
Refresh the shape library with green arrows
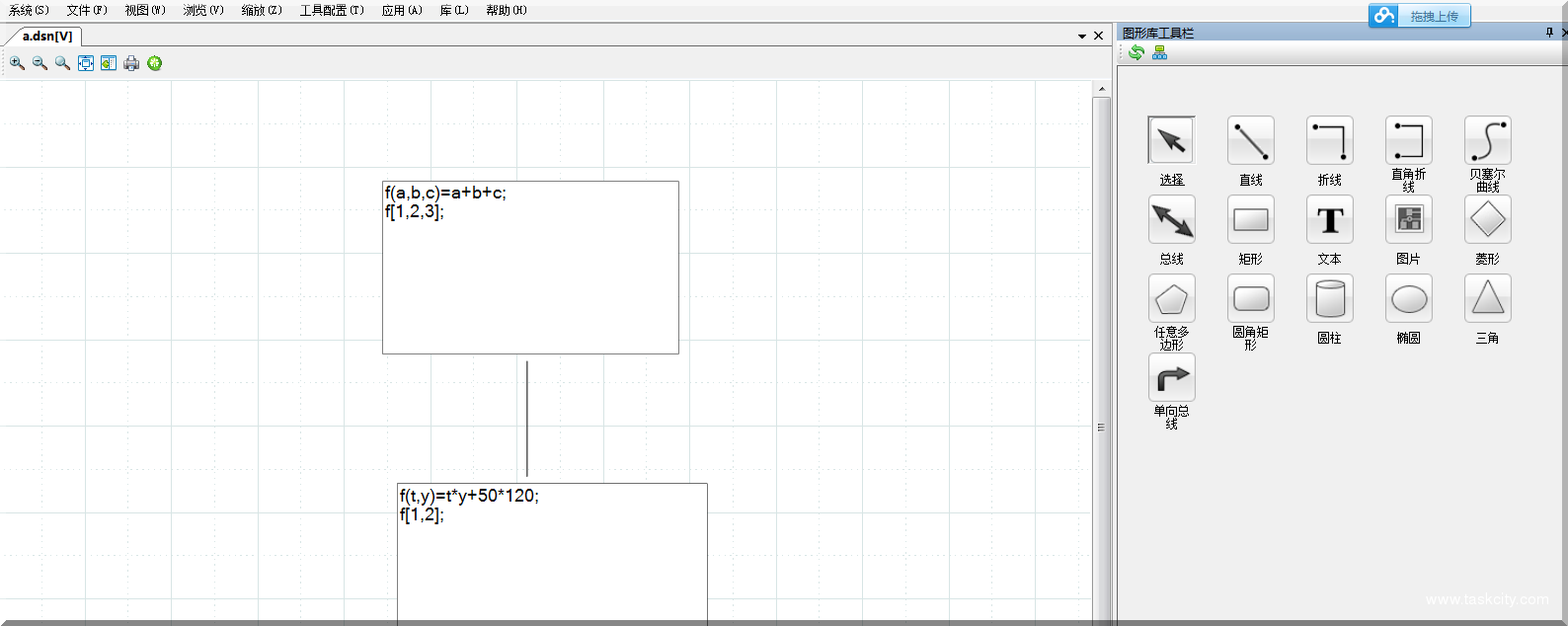(x=1137, y=52)
